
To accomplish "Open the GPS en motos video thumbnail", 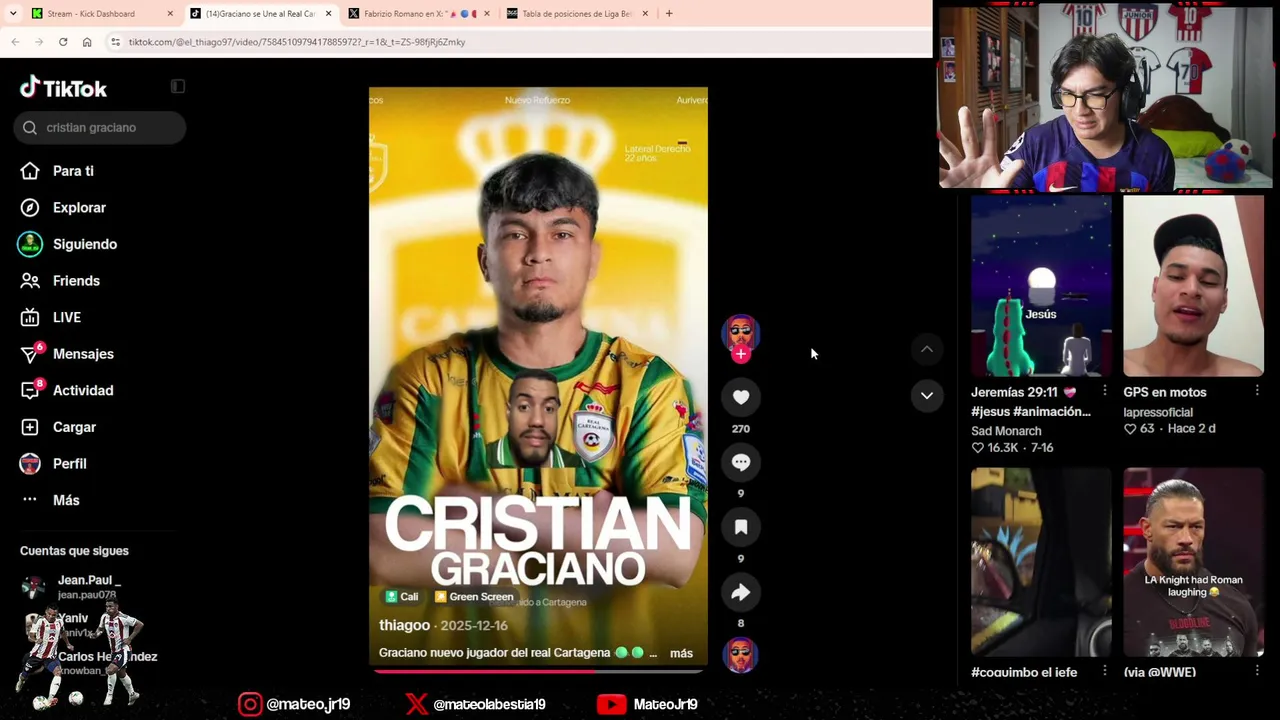I will (1193, 286).
